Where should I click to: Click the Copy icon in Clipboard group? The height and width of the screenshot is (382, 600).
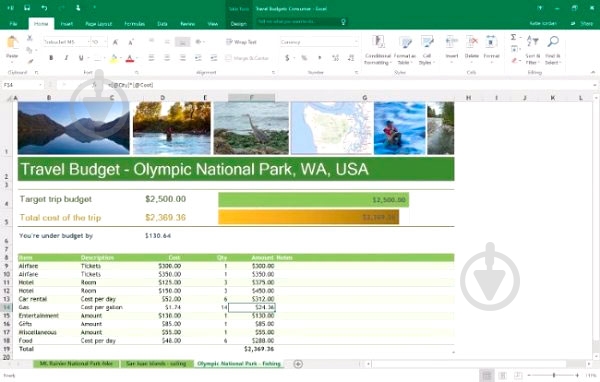click(x=29, y=50)
